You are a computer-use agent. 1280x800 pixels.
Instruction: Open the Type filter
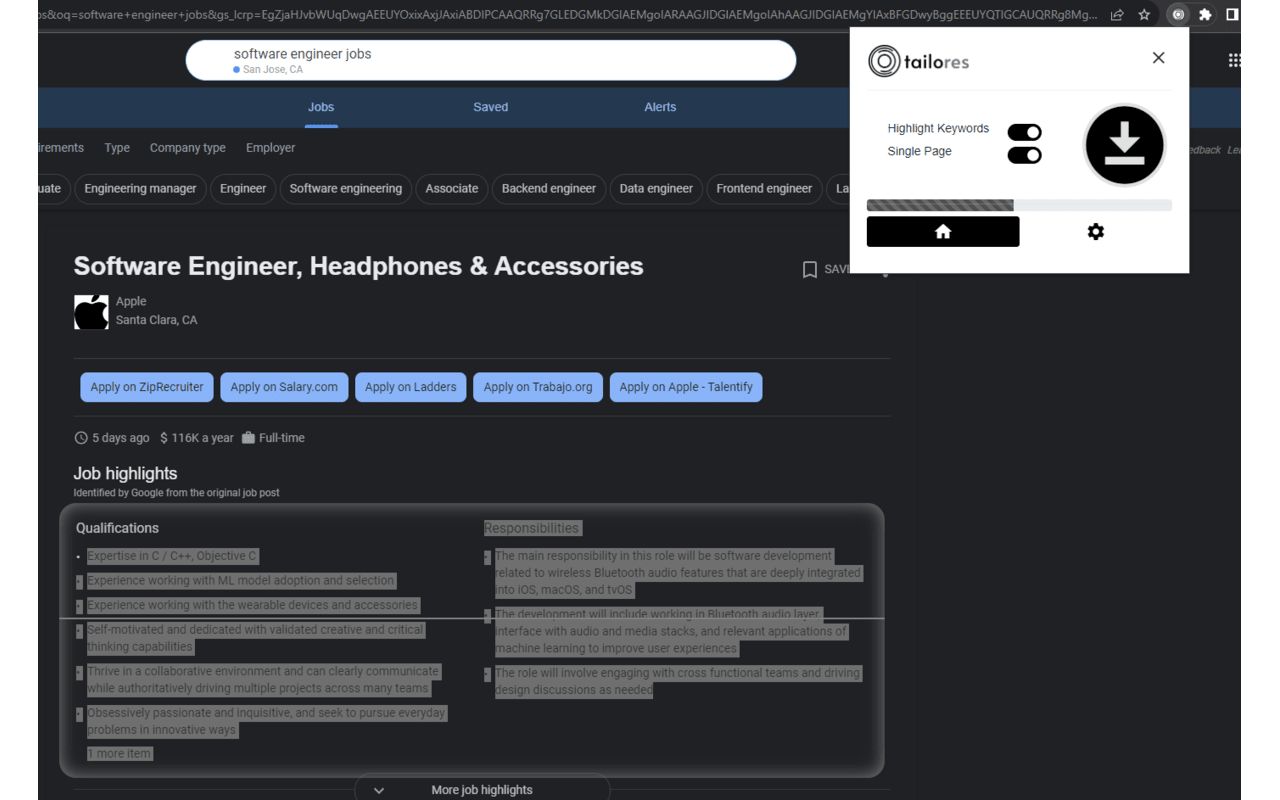click(117, 148)
